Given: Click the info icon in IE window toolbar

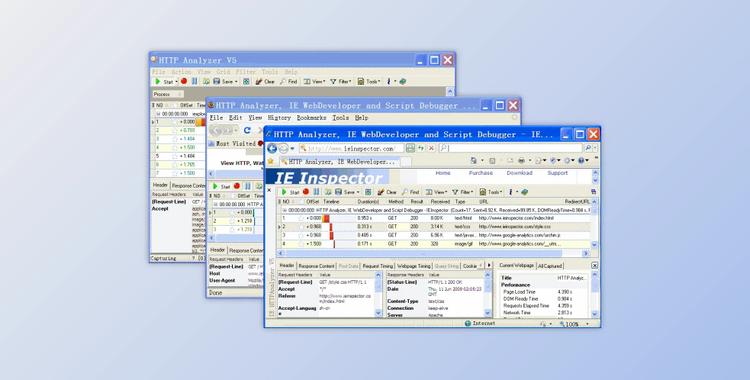Looking at the screenshot, I should pyautogui.click(x=511, y=192).
